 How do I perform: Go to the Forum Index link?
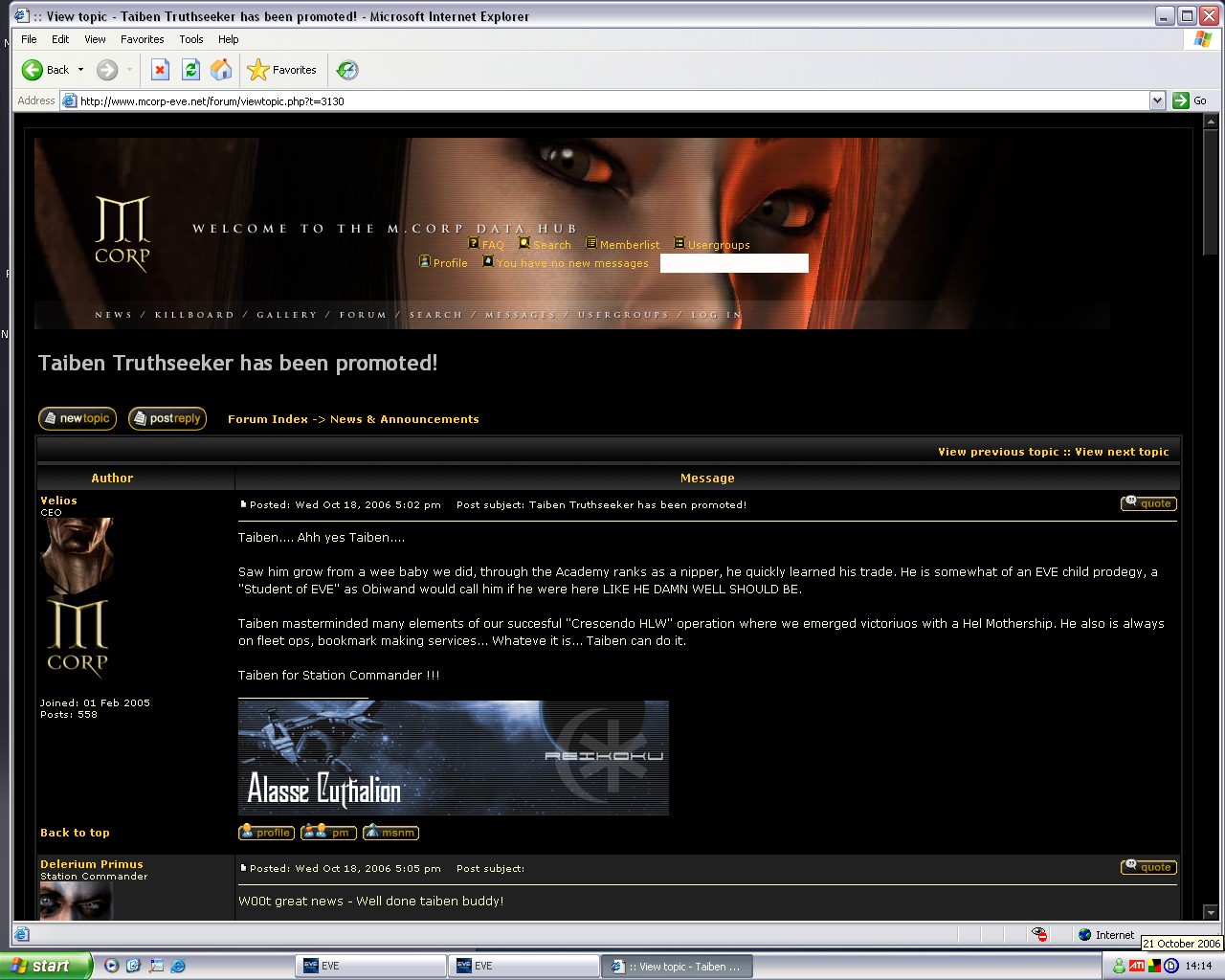pyautogui.click(x=268, y=419)
